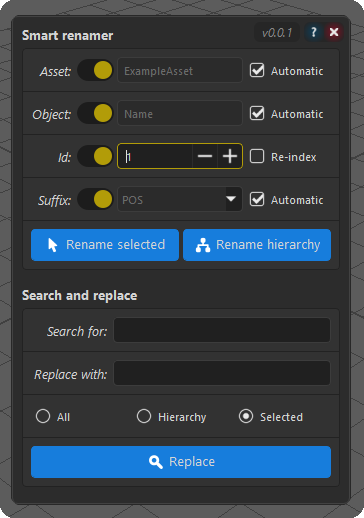The width and height of the screenshot is (364, 518).
Task: Uncheck Automatic for the Suffix row
Action: point(257,199)
